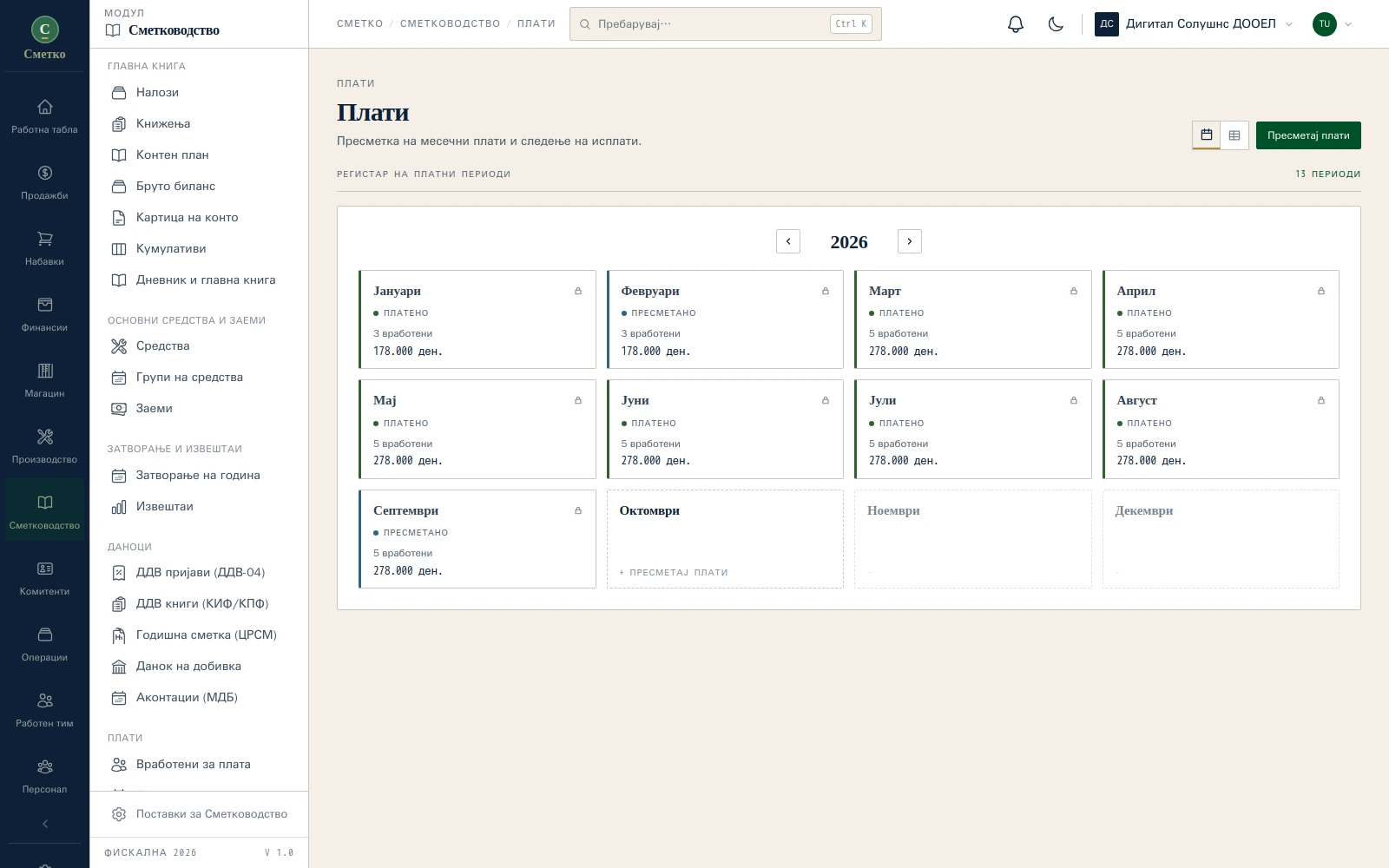Image resolution: width=1389 pixels, height=868 pixels.
Task: Open Вработени за плата
Action: click(x=199, y=764)
